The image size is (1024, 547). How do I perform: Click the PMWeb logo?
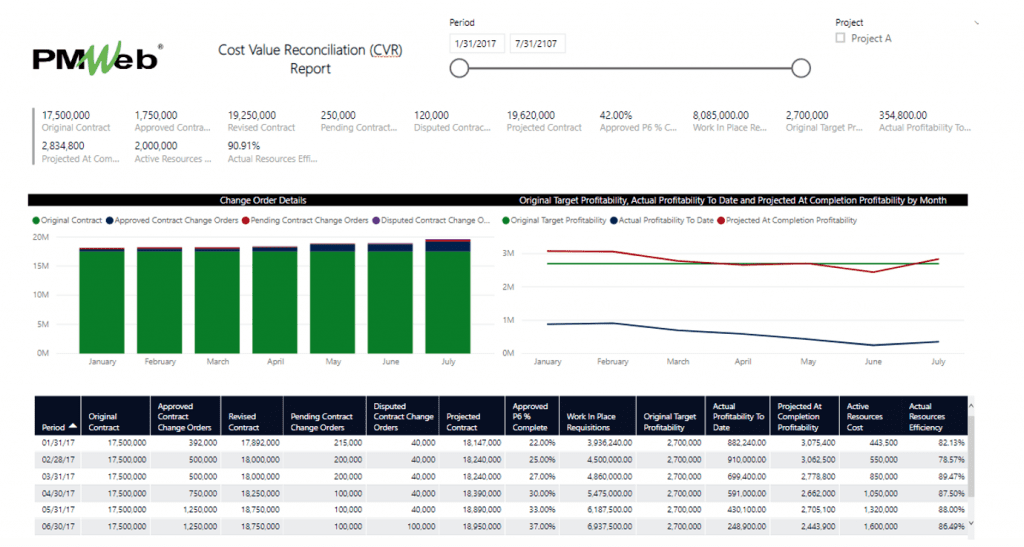(98, 58)
